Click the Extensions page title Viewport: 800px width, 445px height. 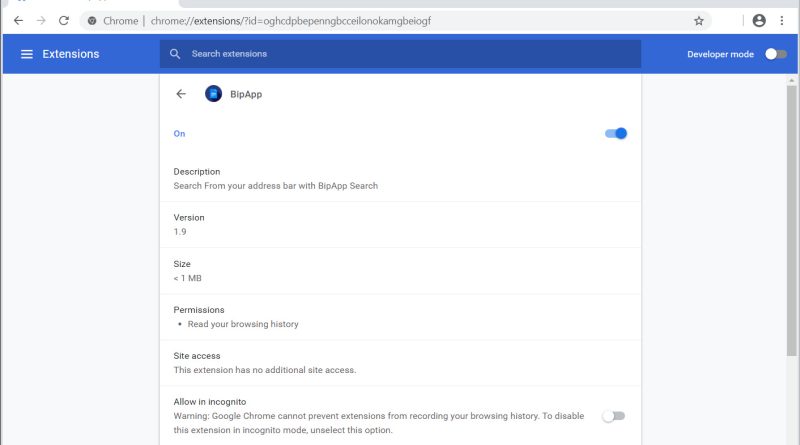[x=70, y=54]
